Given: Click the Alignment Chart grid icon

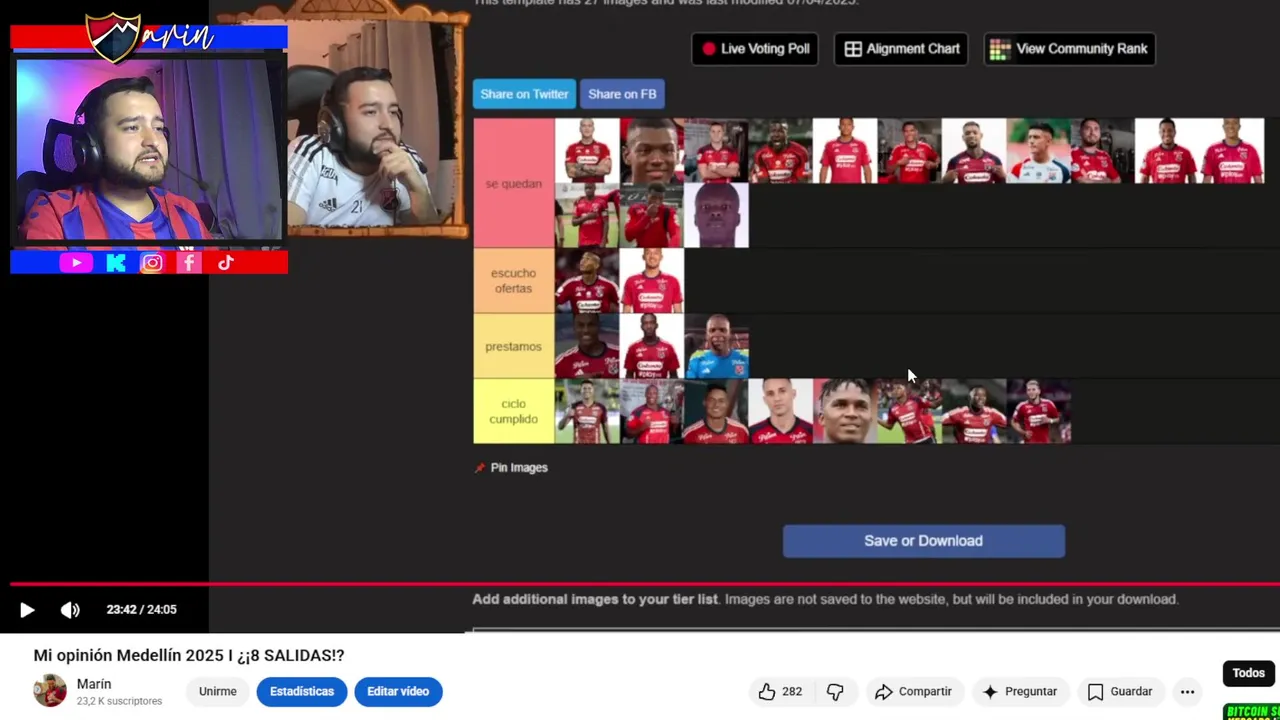Looking at the screenshot, I should tap(853, 49).
